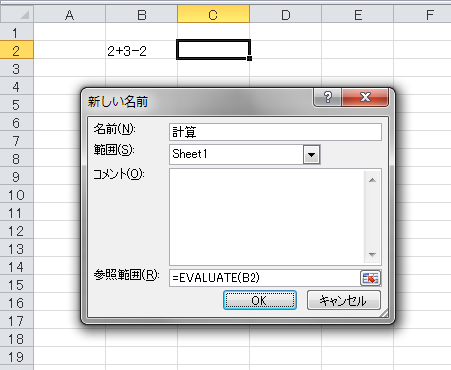This screenshot has width=451, height=370.
Task: Click the キャンセル button
Action: [x=343, y=300]
